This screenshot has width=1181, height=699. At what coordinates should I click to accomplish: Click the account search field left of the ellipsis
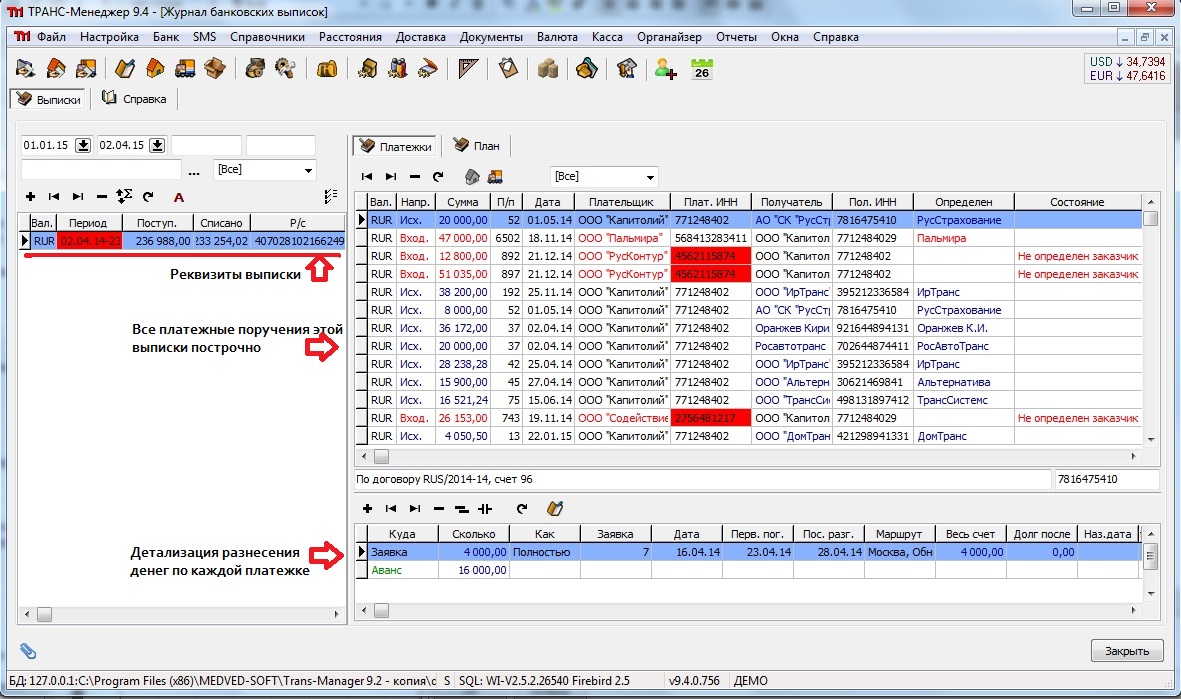(102, 170)
